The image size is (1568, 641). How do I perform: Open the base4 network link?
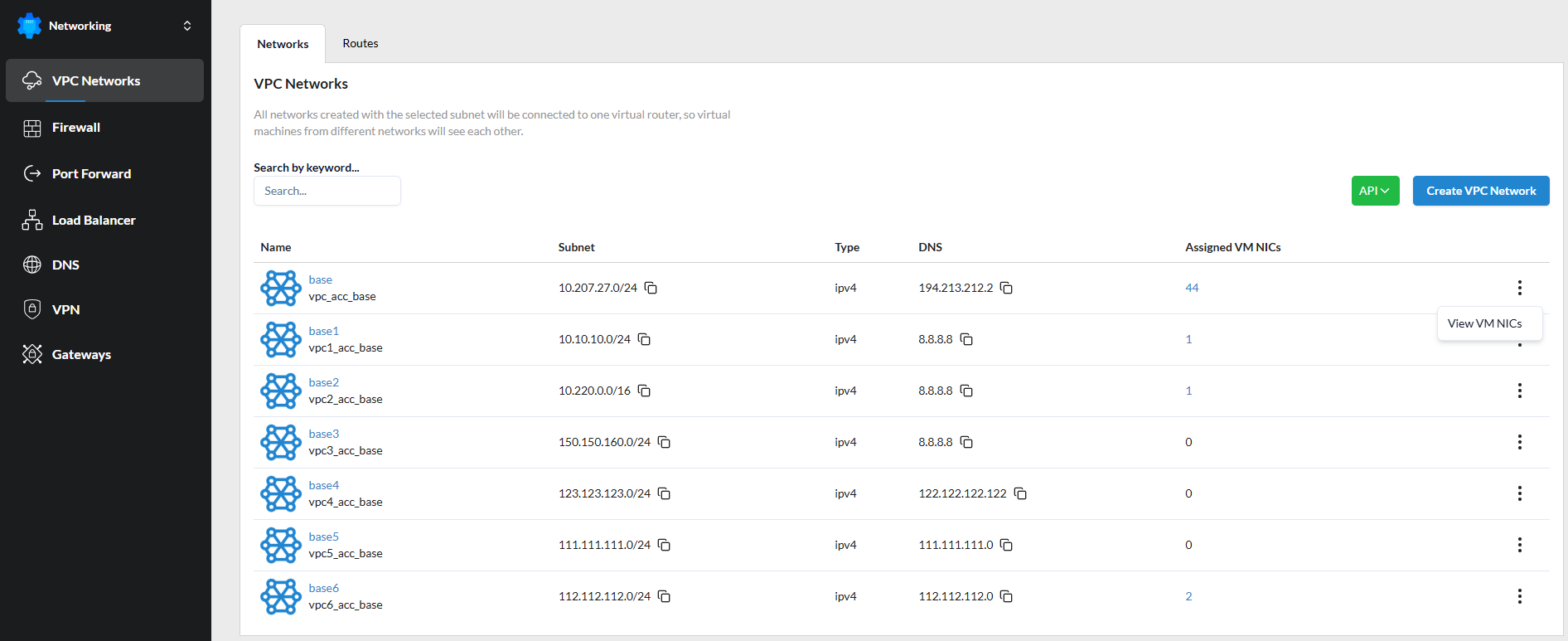[324, 485]
